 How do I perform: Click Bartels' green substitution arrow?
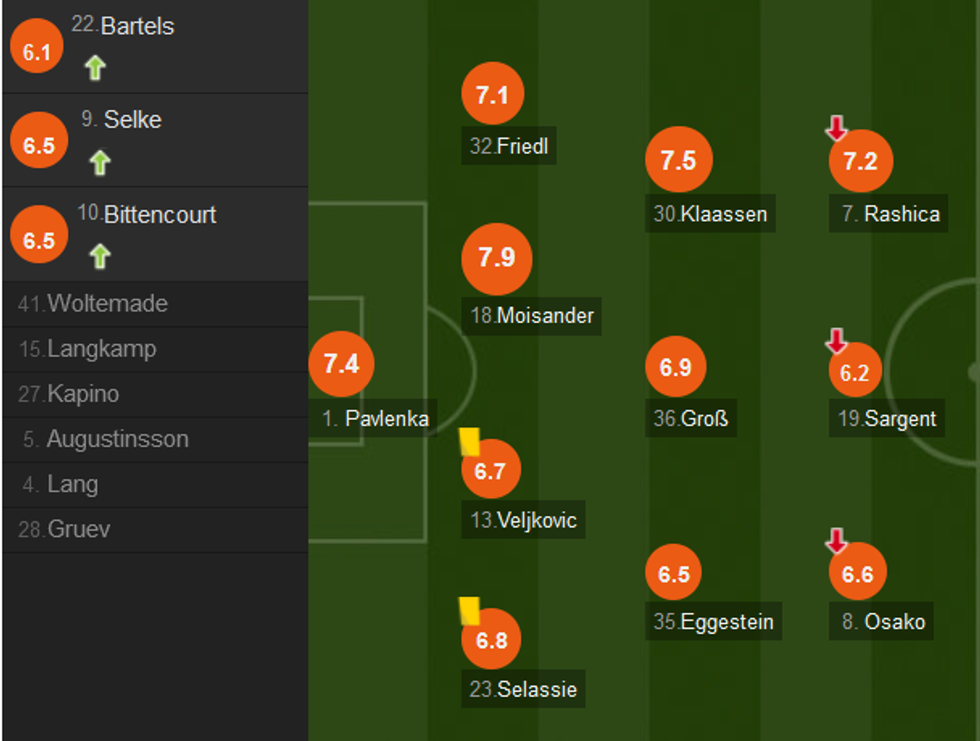tap(95, 68)
